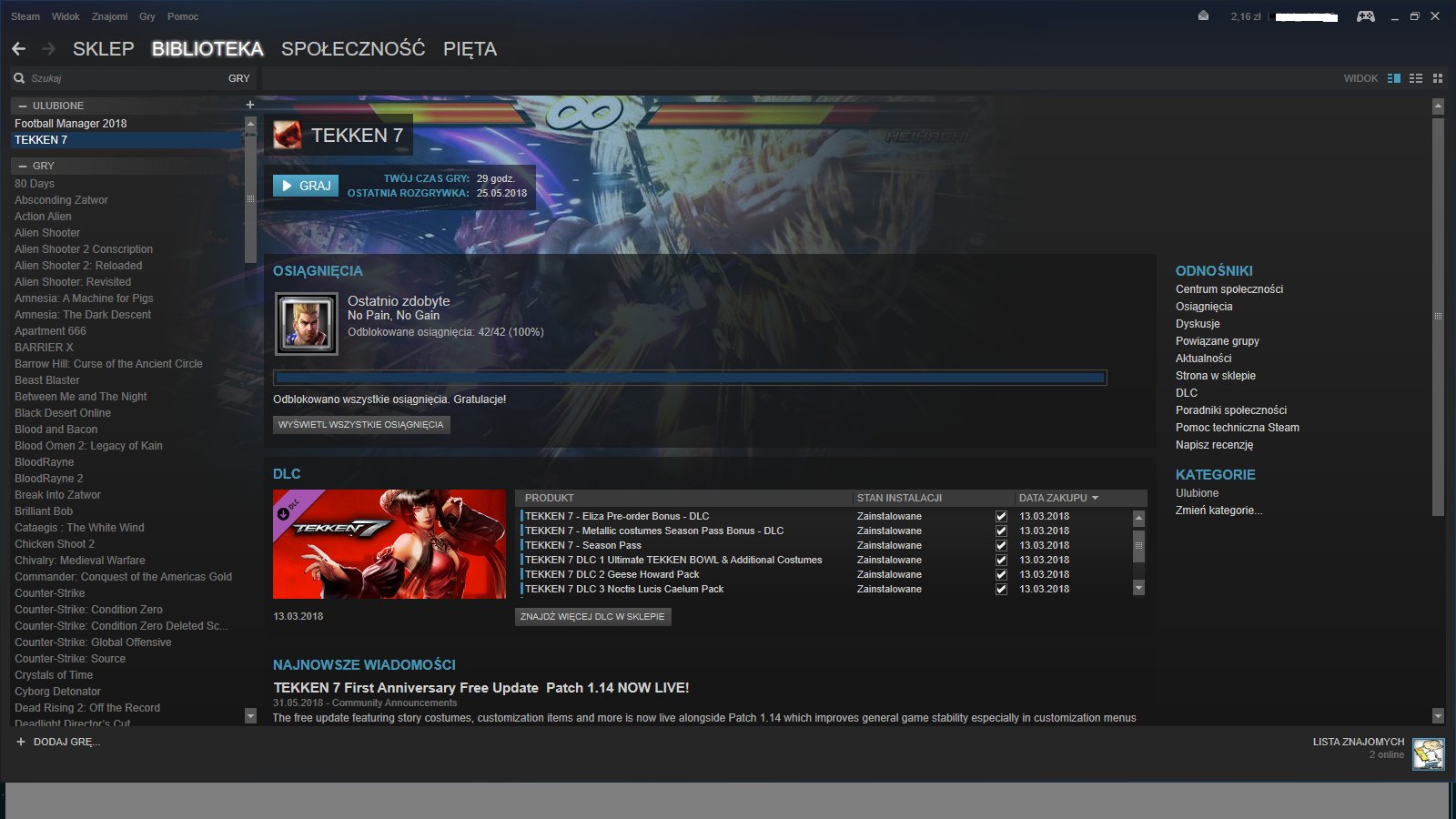The width and height of the screenshot is (1456, 819).
Task: Open the TEKKEN 7 Anniversary update news headline
Action: pyautogui.click(x=481, y=688)
